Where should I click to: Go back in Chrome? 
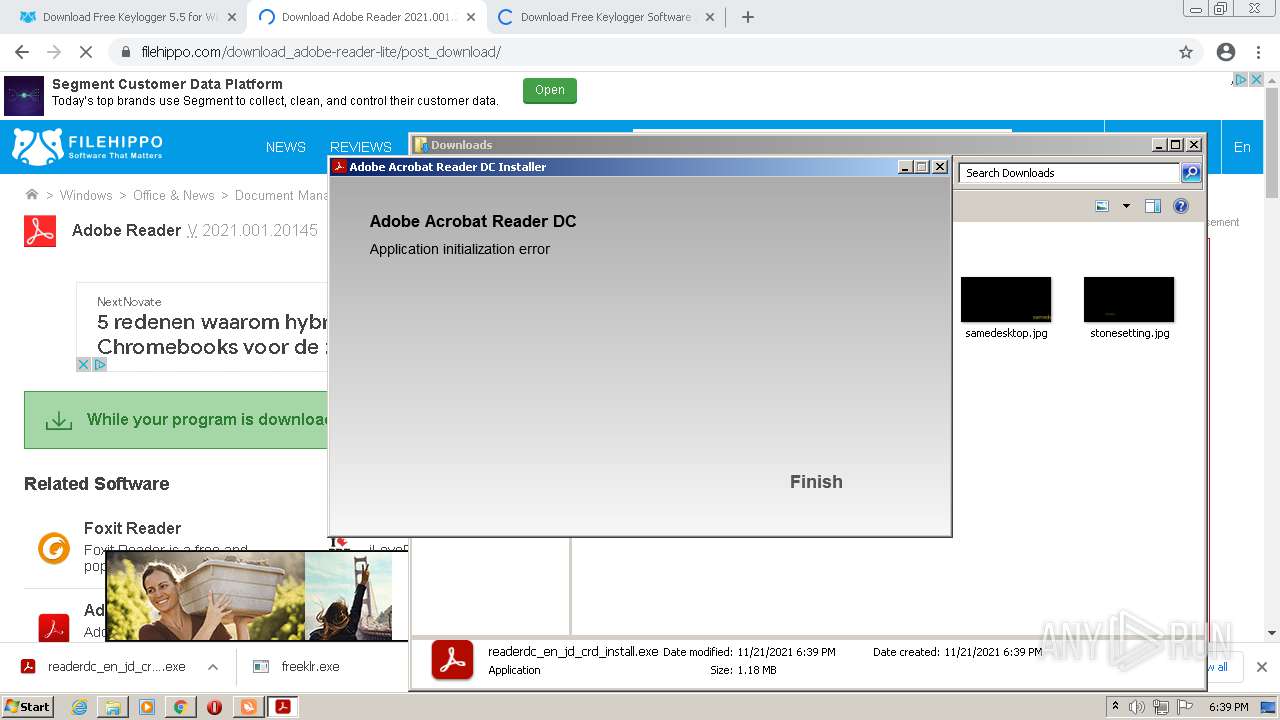pyautogui.click(x=22, y=52)
